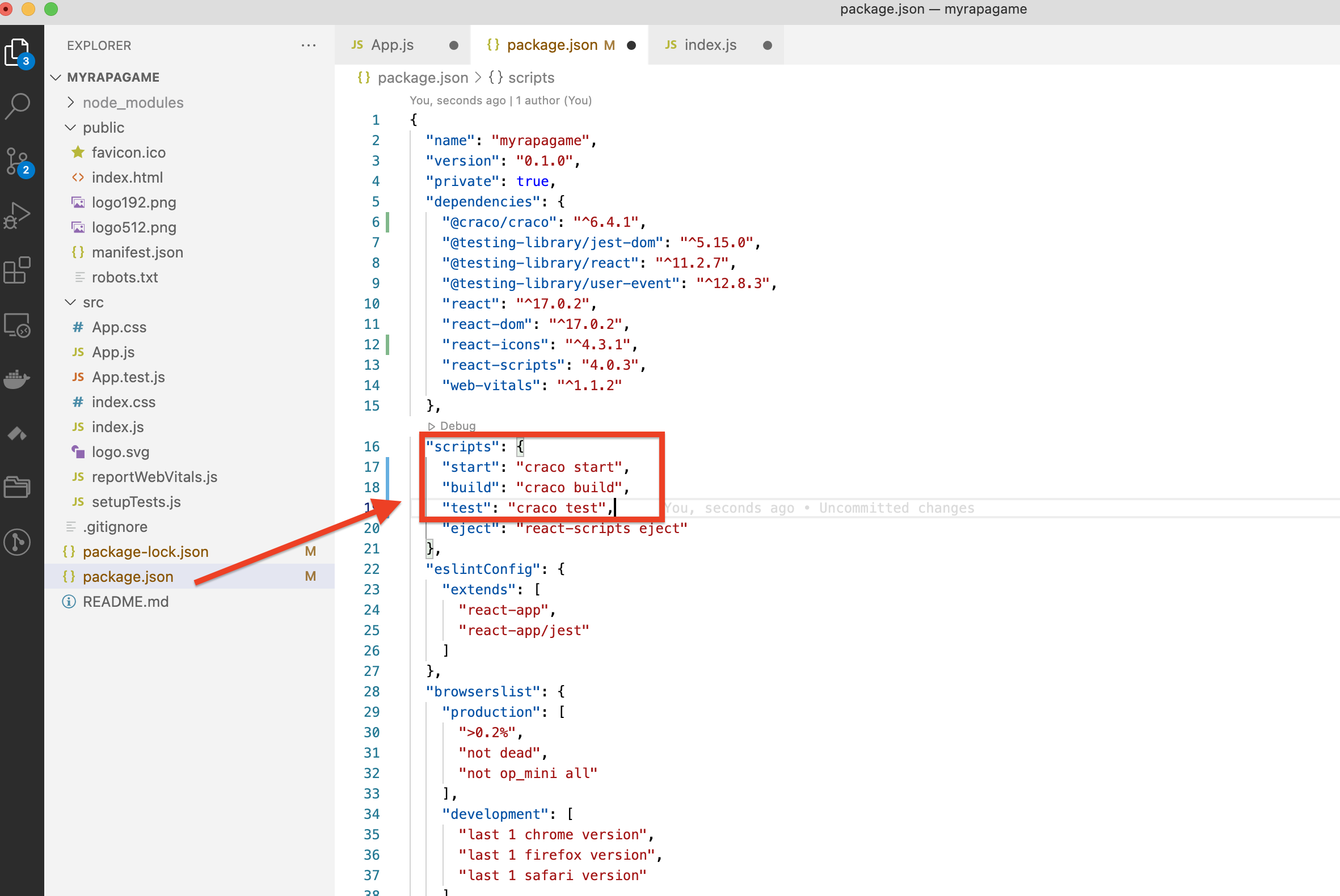This screenshot has height=896, width=1340.
Task: Click the scripts breadcrumb item
Action: coord(531,78)
